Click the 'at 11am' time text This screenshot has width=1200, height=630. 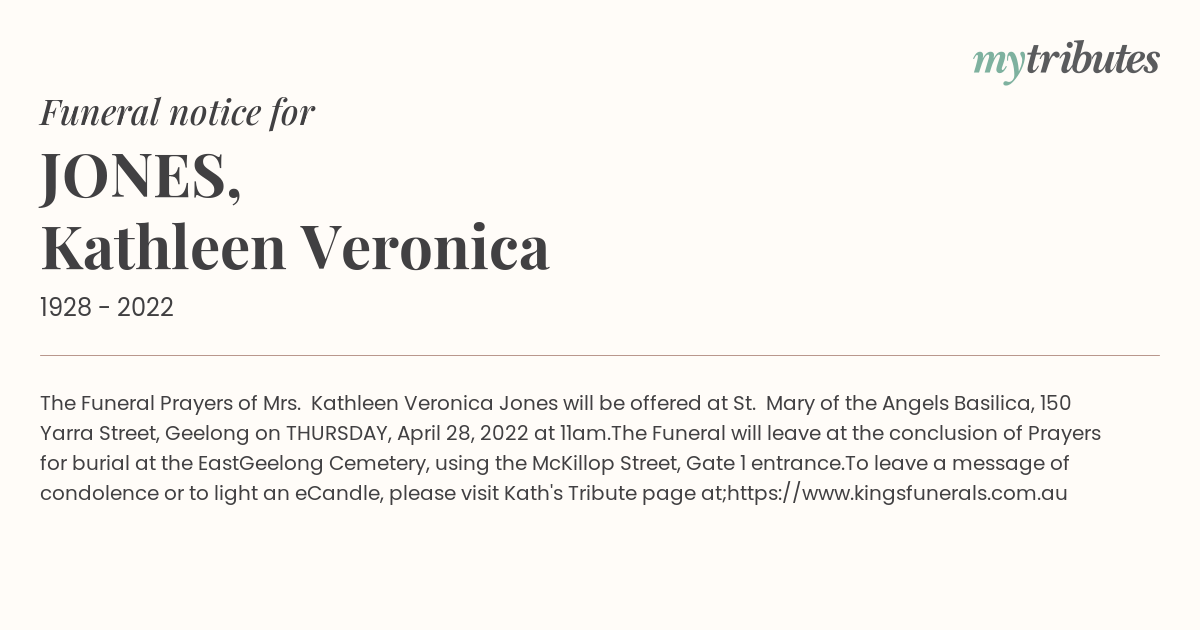coord(571,433)
